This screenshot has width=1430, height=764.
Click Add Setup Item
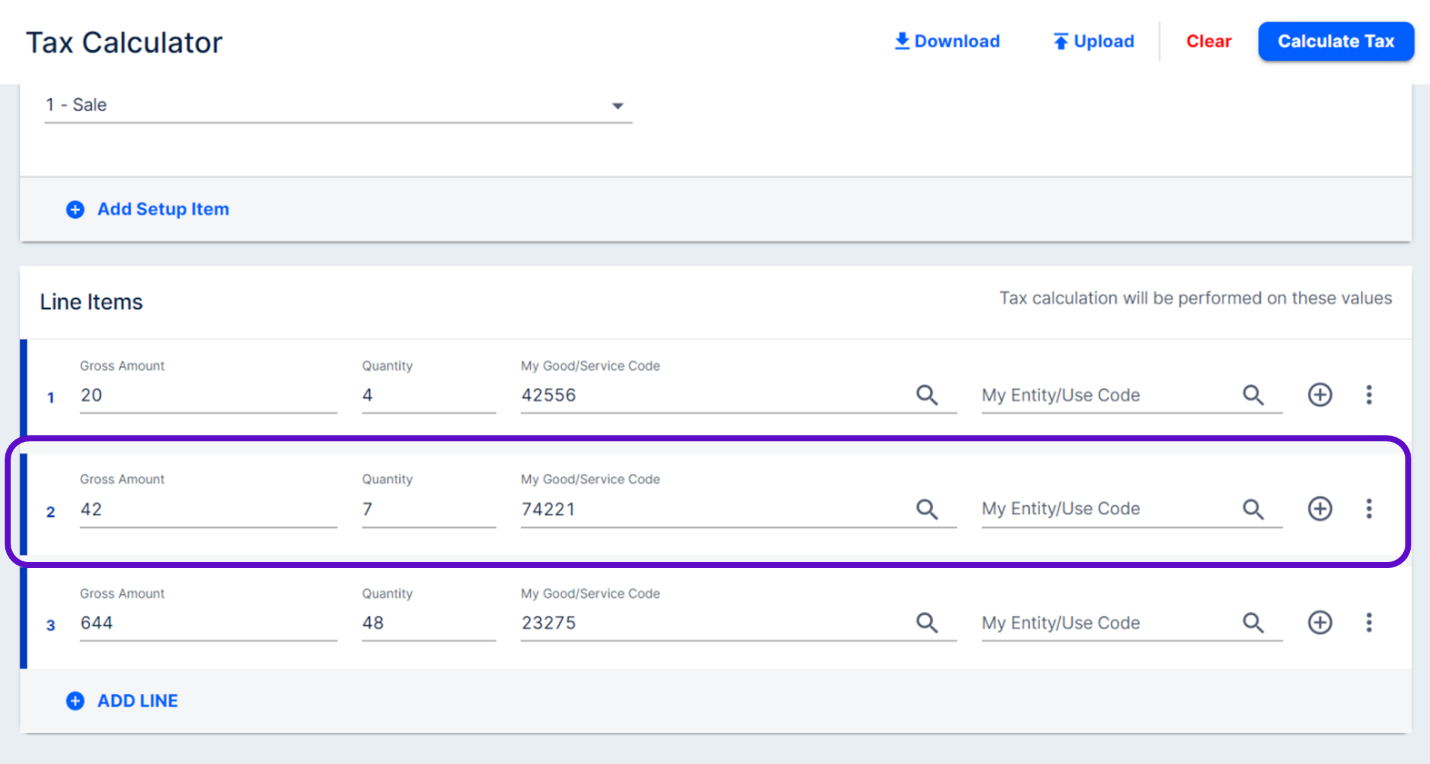pyautogui.click(x=148, y=209)
